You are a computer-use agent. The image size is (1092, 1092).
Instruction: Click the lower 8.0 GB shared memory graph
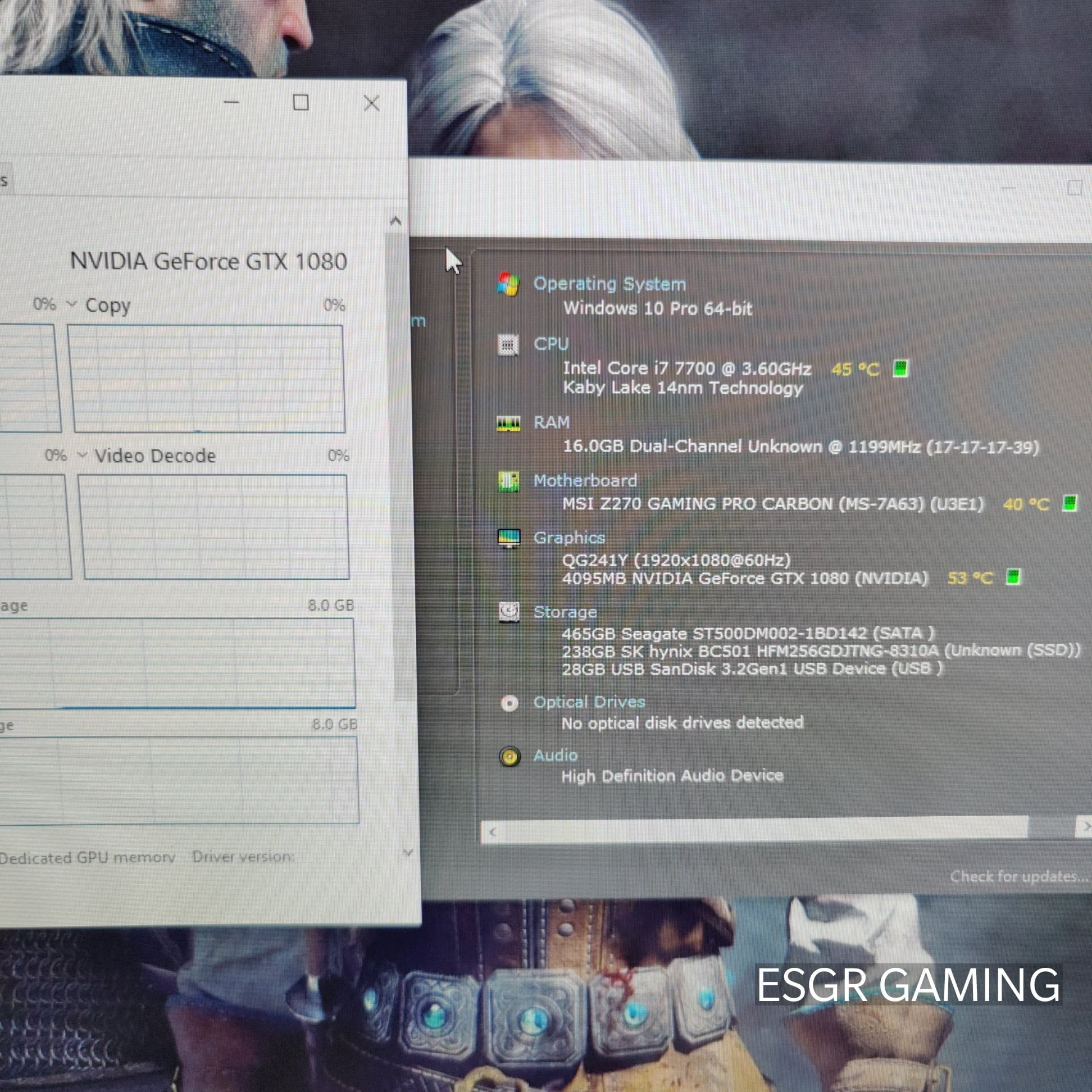(179, 780)
